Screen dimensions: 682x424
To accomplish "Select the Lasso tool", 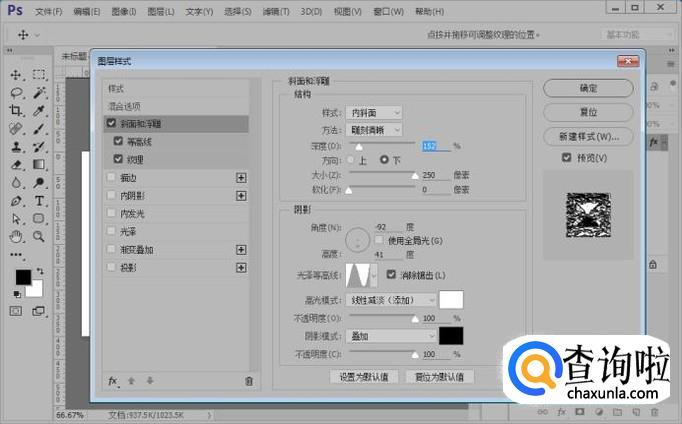I will click(x=17, y=93).
